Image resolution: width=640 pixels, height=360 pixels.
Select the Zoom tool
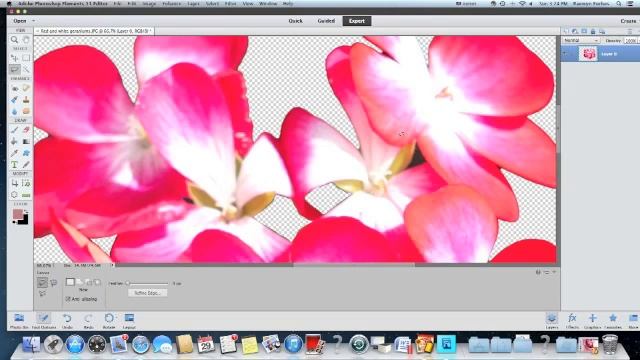click(14, 40)
